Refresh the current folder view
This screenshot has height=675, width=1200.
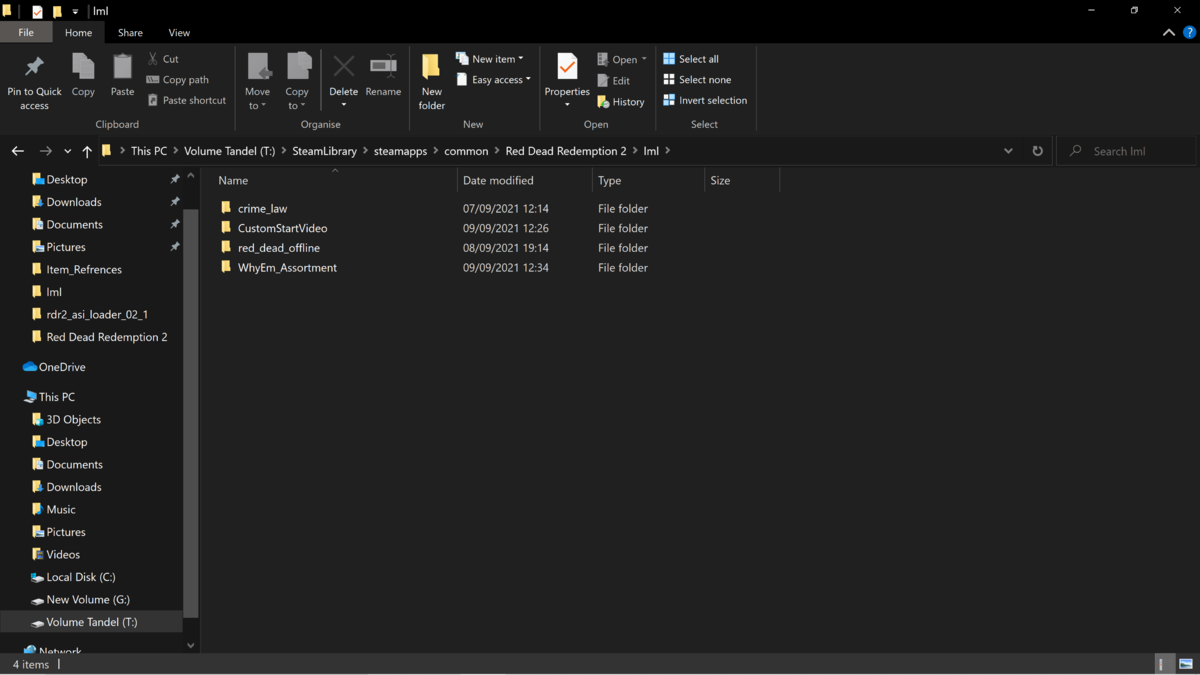pos(1037,151)
